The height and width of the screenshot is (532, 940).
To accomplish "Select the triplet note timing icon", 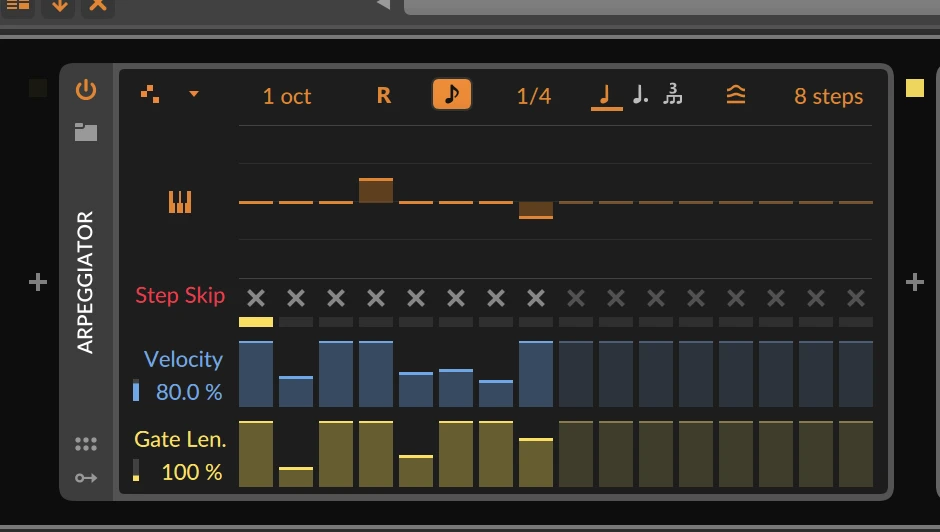I will [x=673, y=96].
